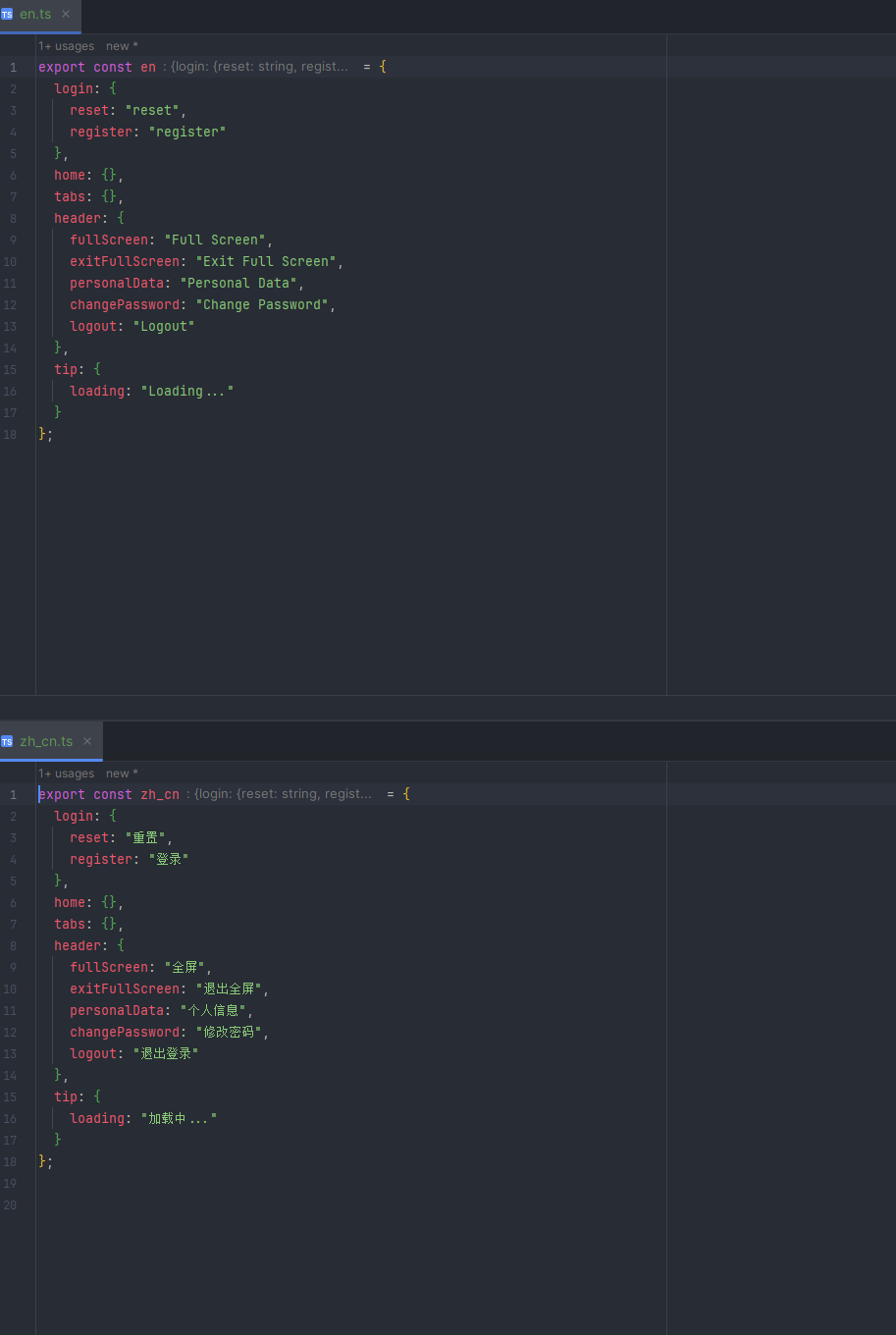Click the "退出全屏" string value
The height and width of the screenshot is (1335, 896).
pyautogui.click(x=229, y=988)
